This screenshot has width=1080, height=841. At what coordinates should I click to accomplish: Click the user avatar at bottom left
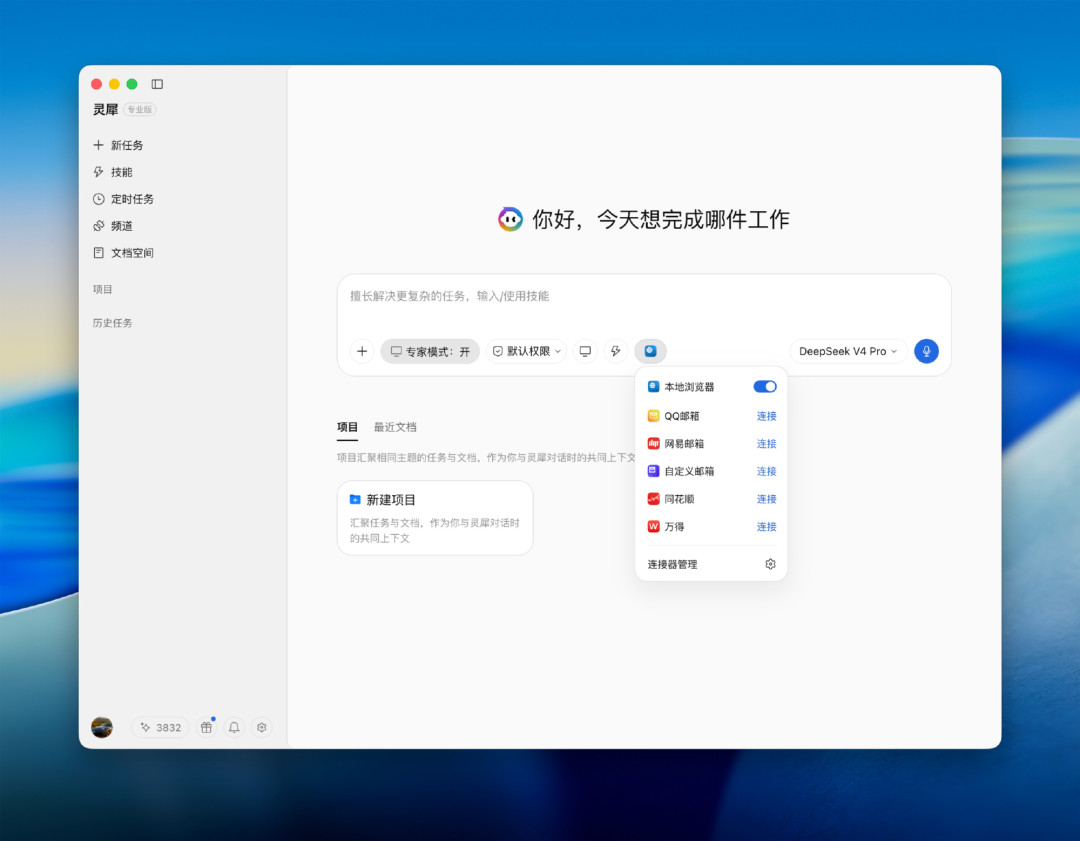(x=102, y=727)
